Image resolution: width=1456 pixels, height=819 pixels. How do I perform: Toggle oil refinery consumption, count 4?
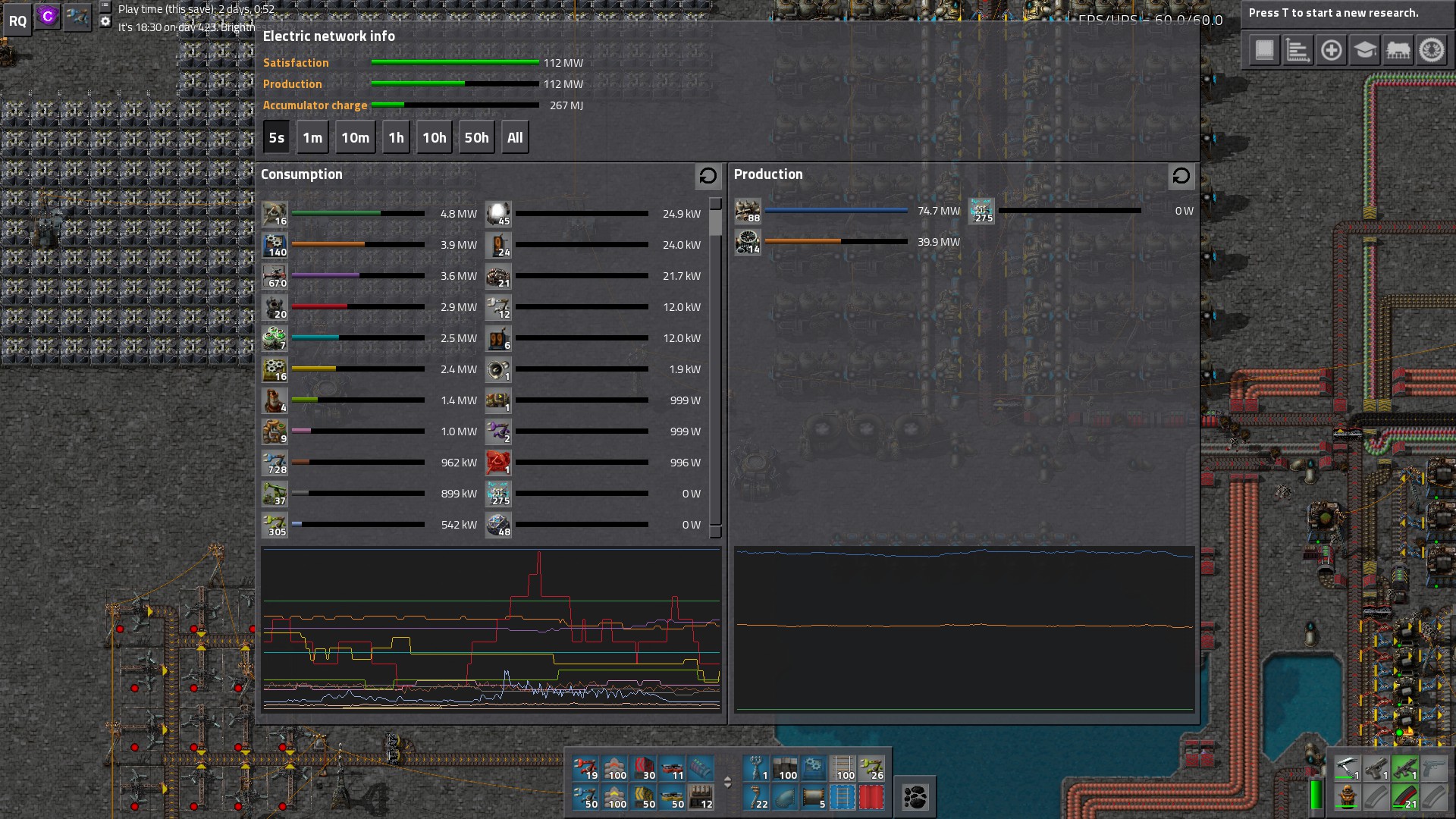[275, 400]
